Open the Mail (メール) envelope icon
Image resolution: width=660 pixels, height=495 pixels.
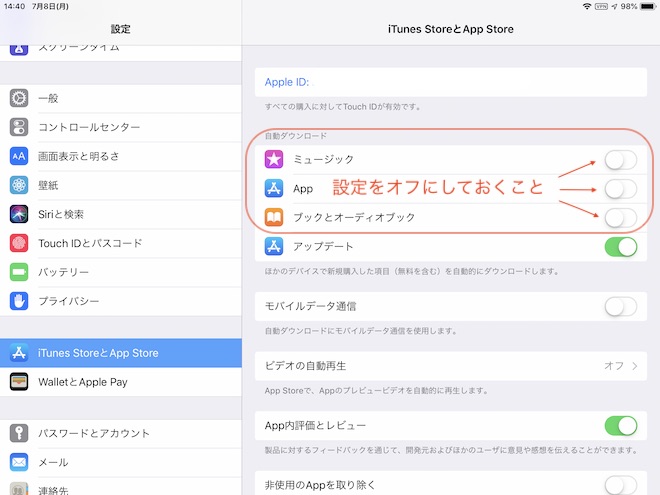click(x=19, y=462)
